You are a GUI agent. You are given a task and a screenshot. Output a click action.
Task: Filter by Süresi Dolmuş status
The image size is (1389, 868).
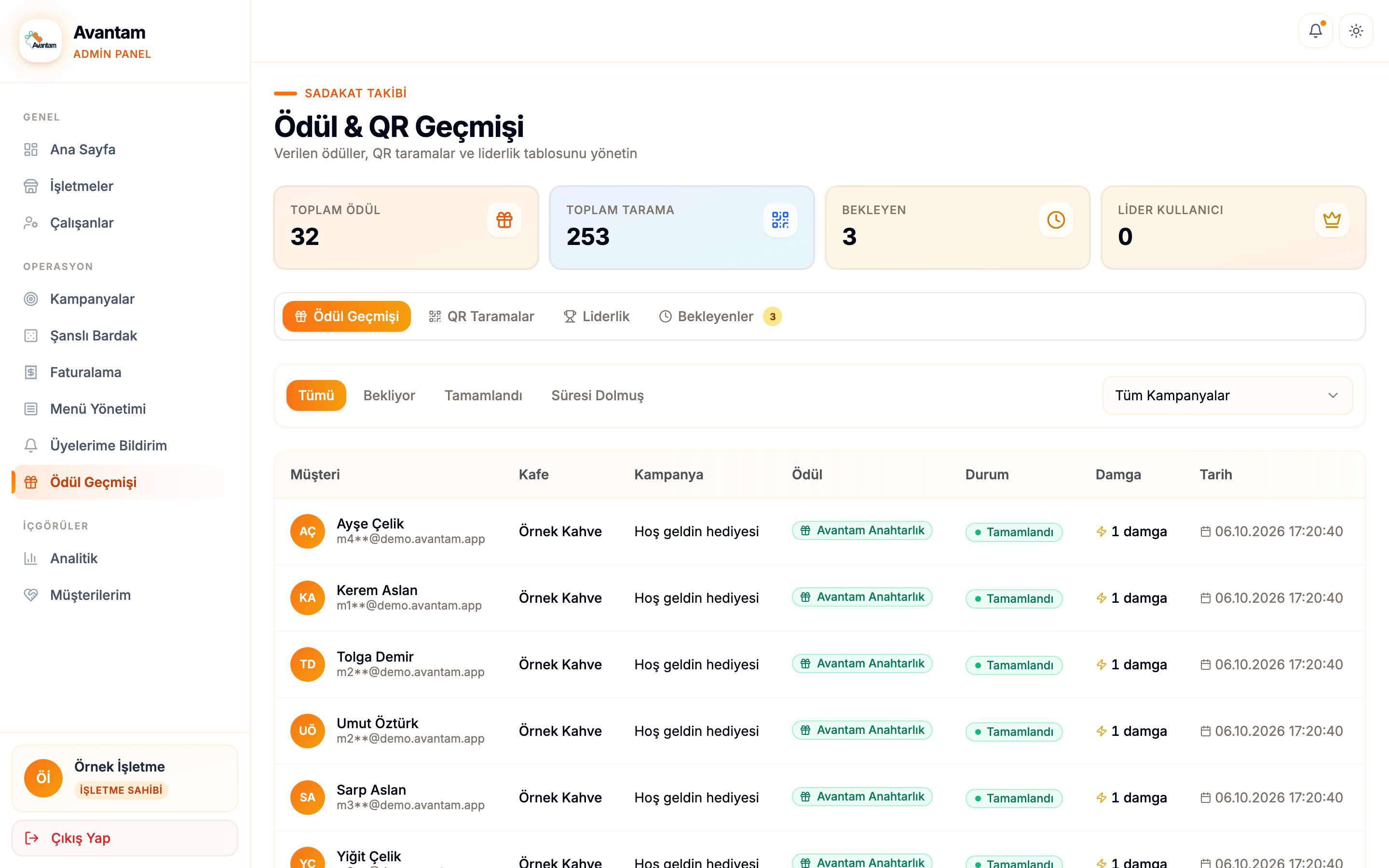click(598, 395)
